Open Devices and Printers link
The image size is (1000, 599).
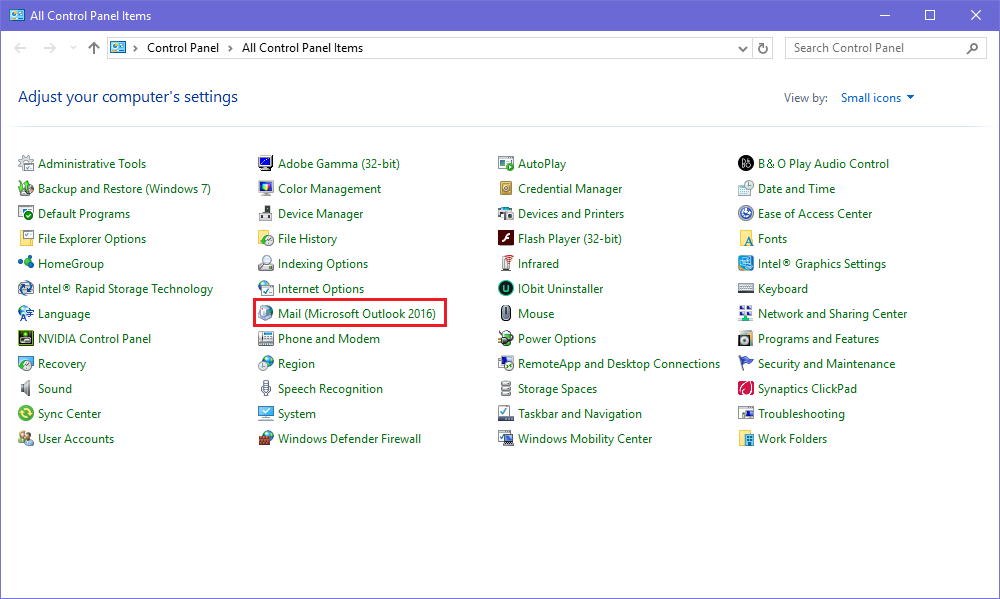(571, 214)
